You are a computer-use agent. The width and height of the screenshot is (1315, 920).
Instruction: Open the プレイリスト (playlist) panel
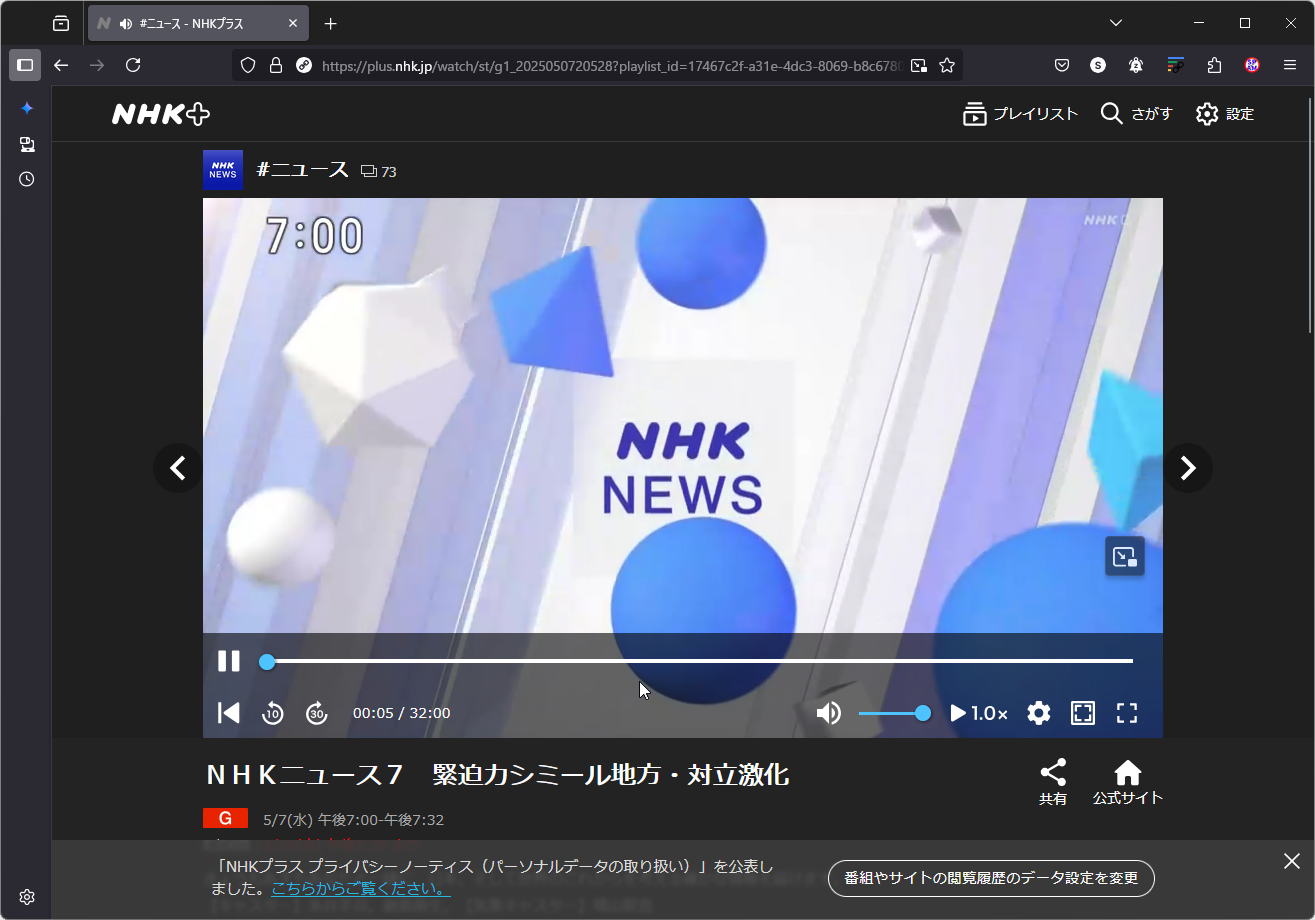pos(1019,113)
